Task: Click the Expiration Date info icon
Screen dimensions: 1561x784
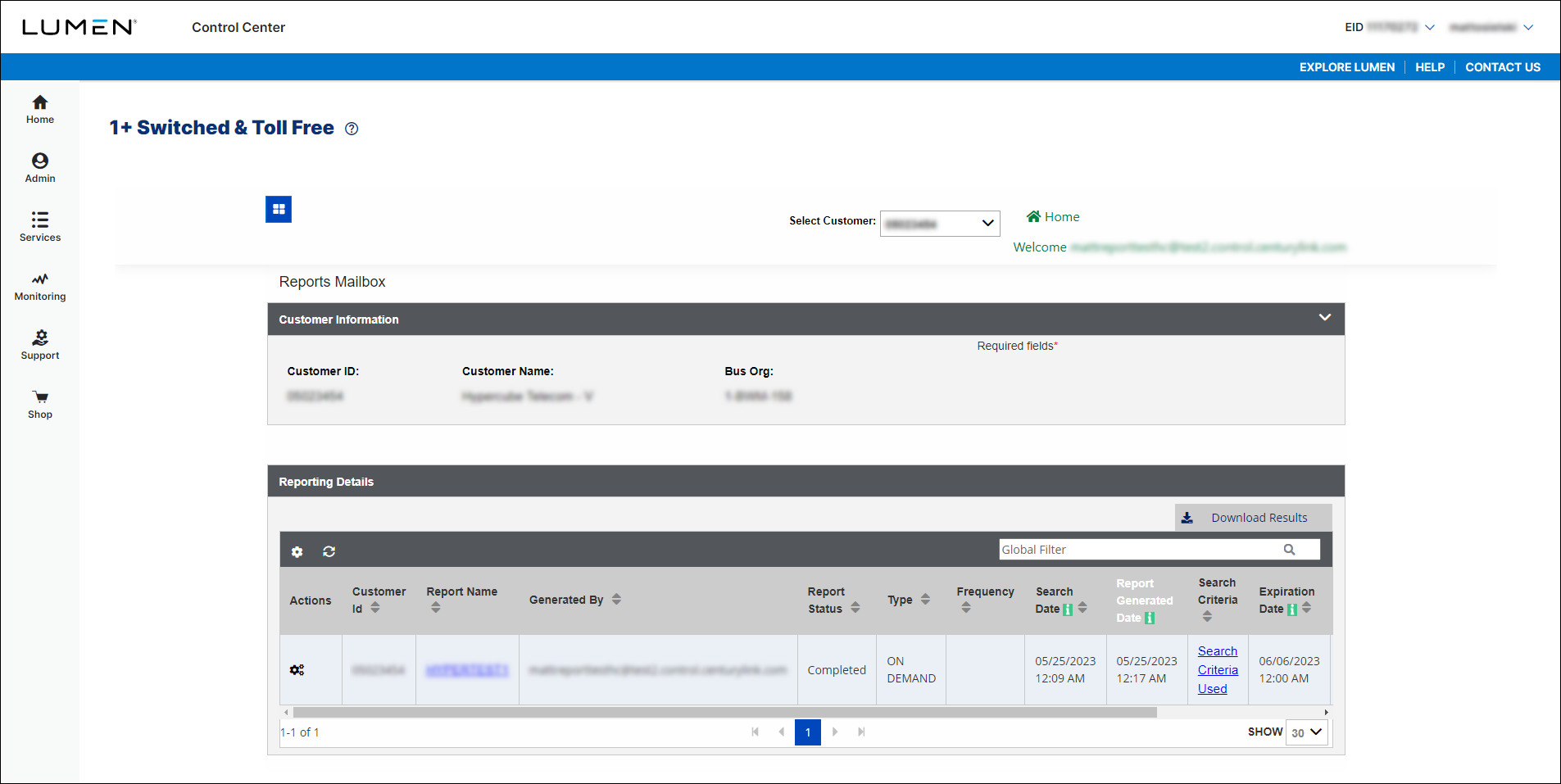Action: click(x=1292, y=610)
